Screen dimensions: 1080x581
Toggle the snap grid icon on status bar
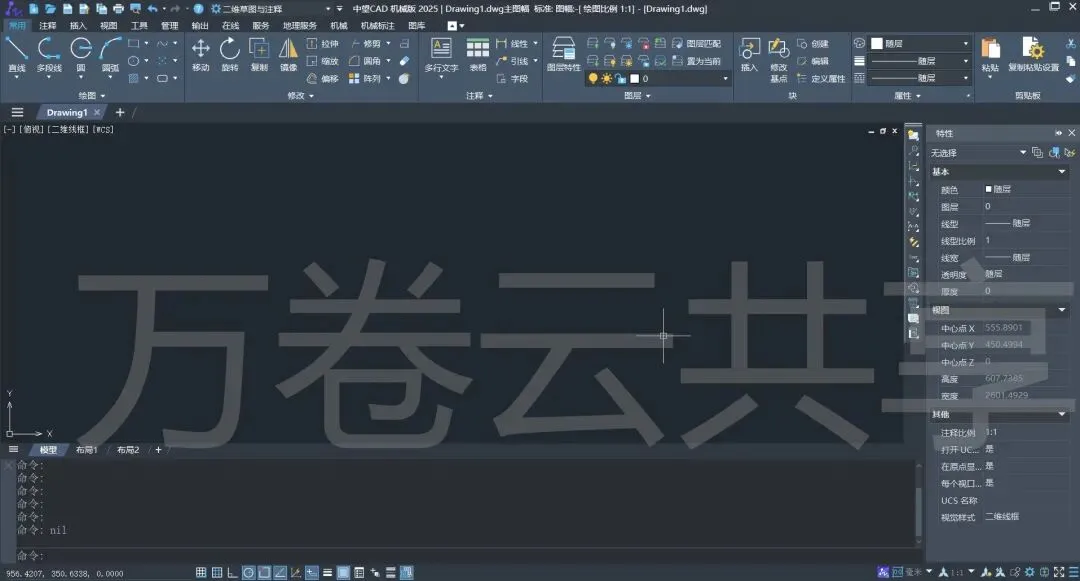tap(201, 572)
